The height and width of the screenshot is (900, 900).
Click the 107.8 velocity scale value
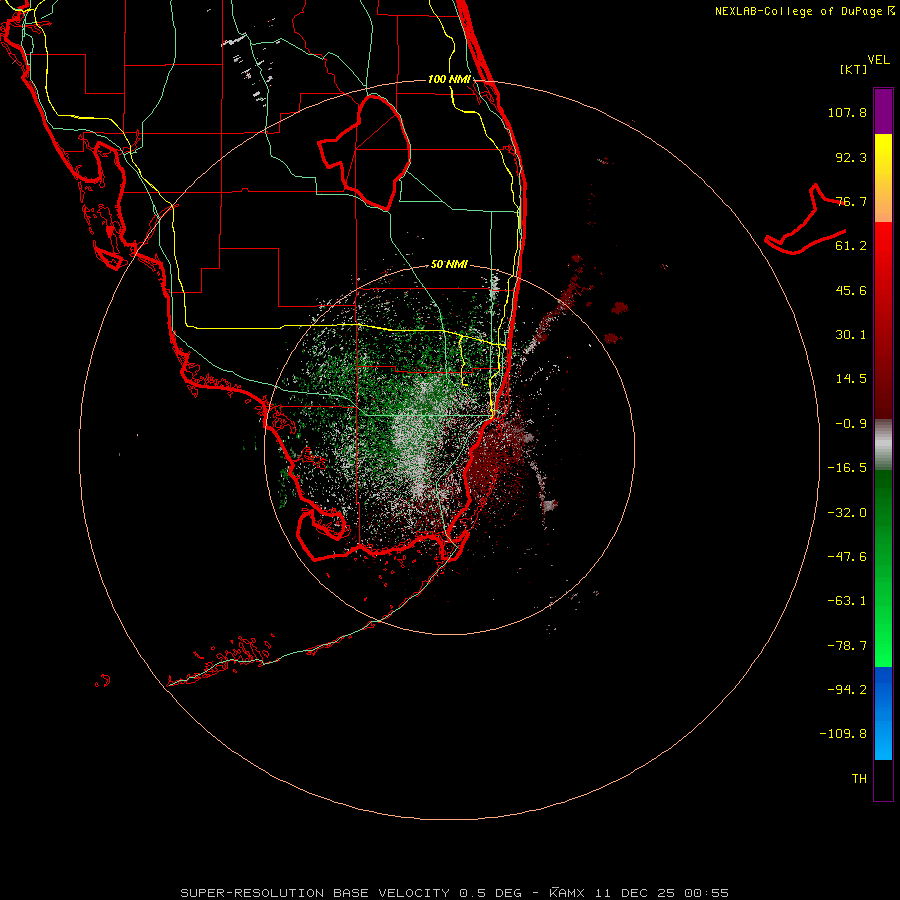[847, 112]
